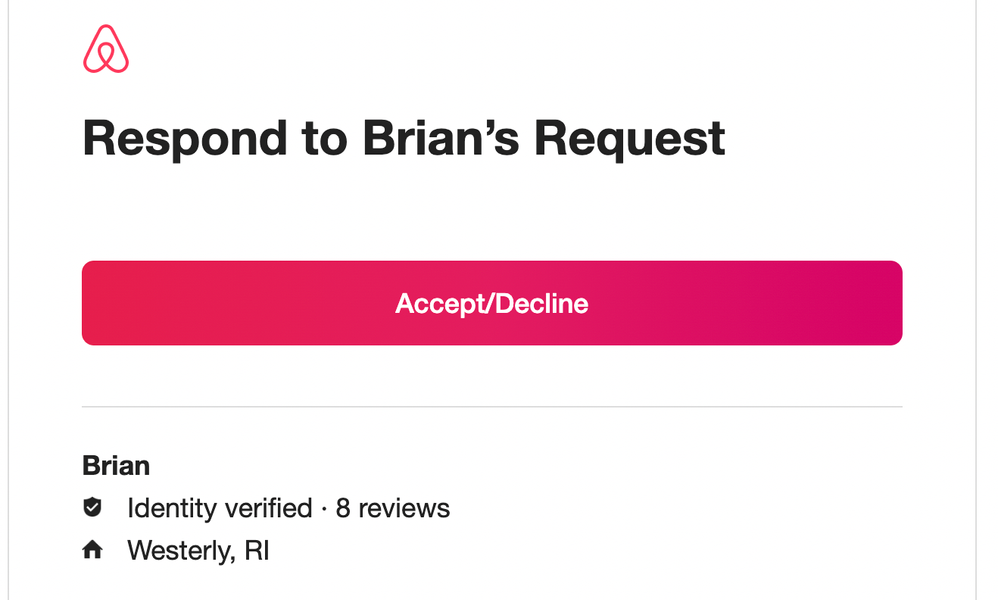Click the word Westerly
The width and height of the screenshot is (998, 600).
tap(180, 550)
